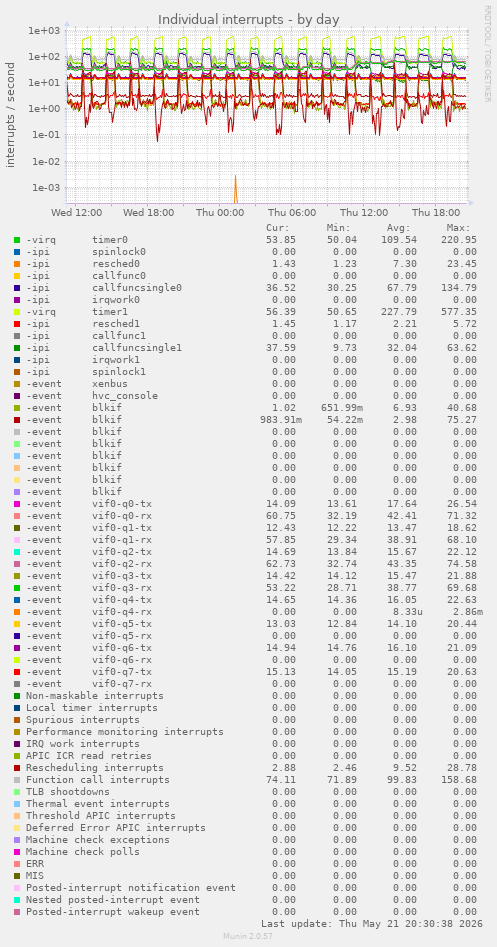This screenshot has width=497, height=947.
Task: Click the Rescheduling interrupts red swatch
Action: point(17,768)
